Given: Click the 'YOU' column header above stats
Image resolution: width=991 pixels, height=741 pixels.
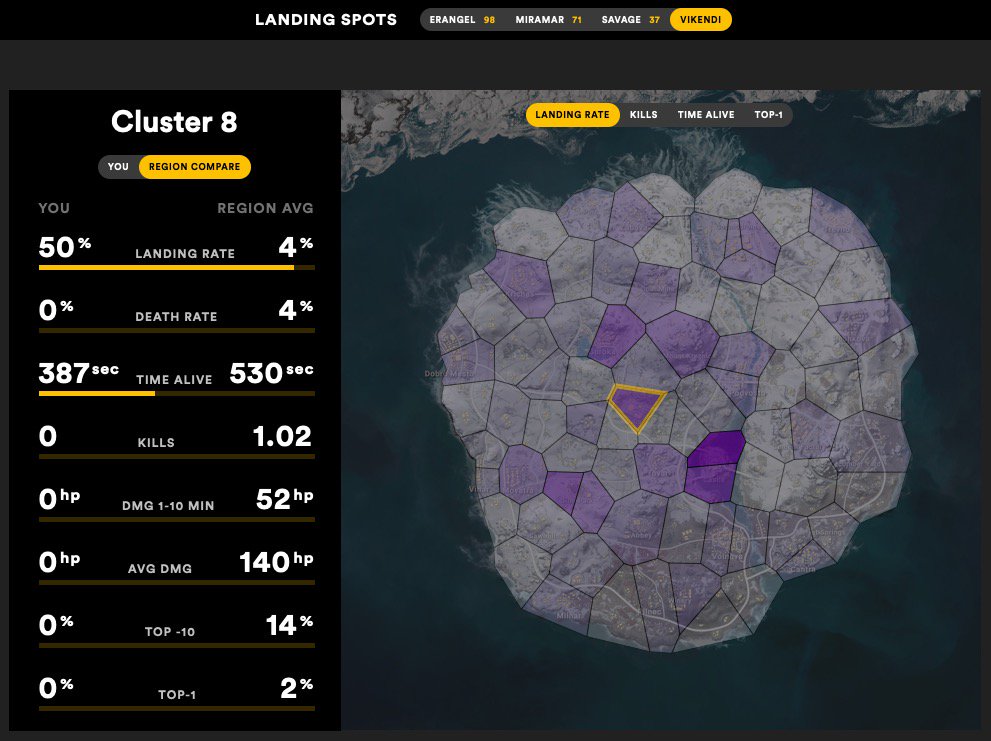Looking at the screenshot, I should click(54, 208).
